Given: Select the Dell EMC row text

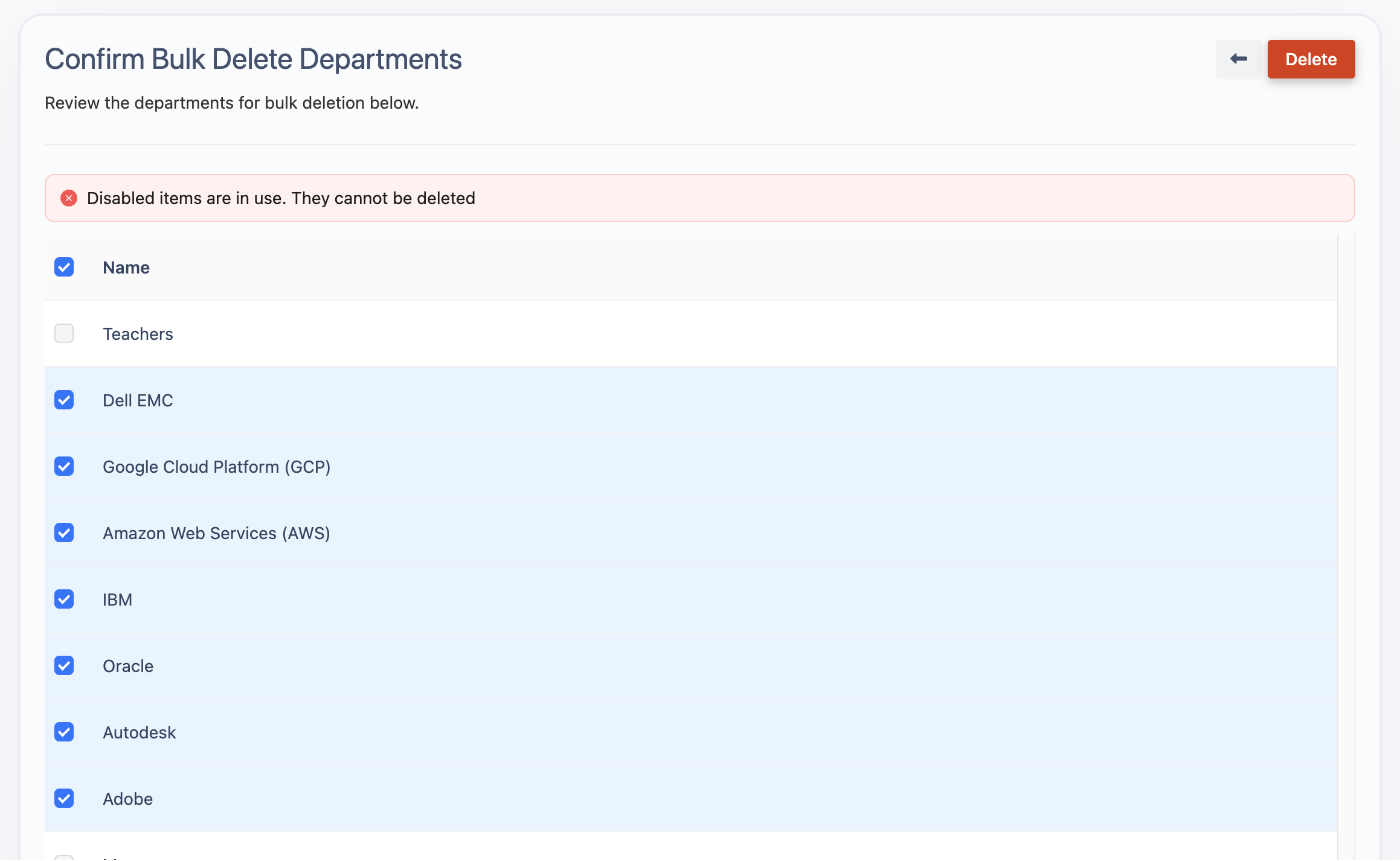Looking at the screenshot, I should tap(138, 400).
